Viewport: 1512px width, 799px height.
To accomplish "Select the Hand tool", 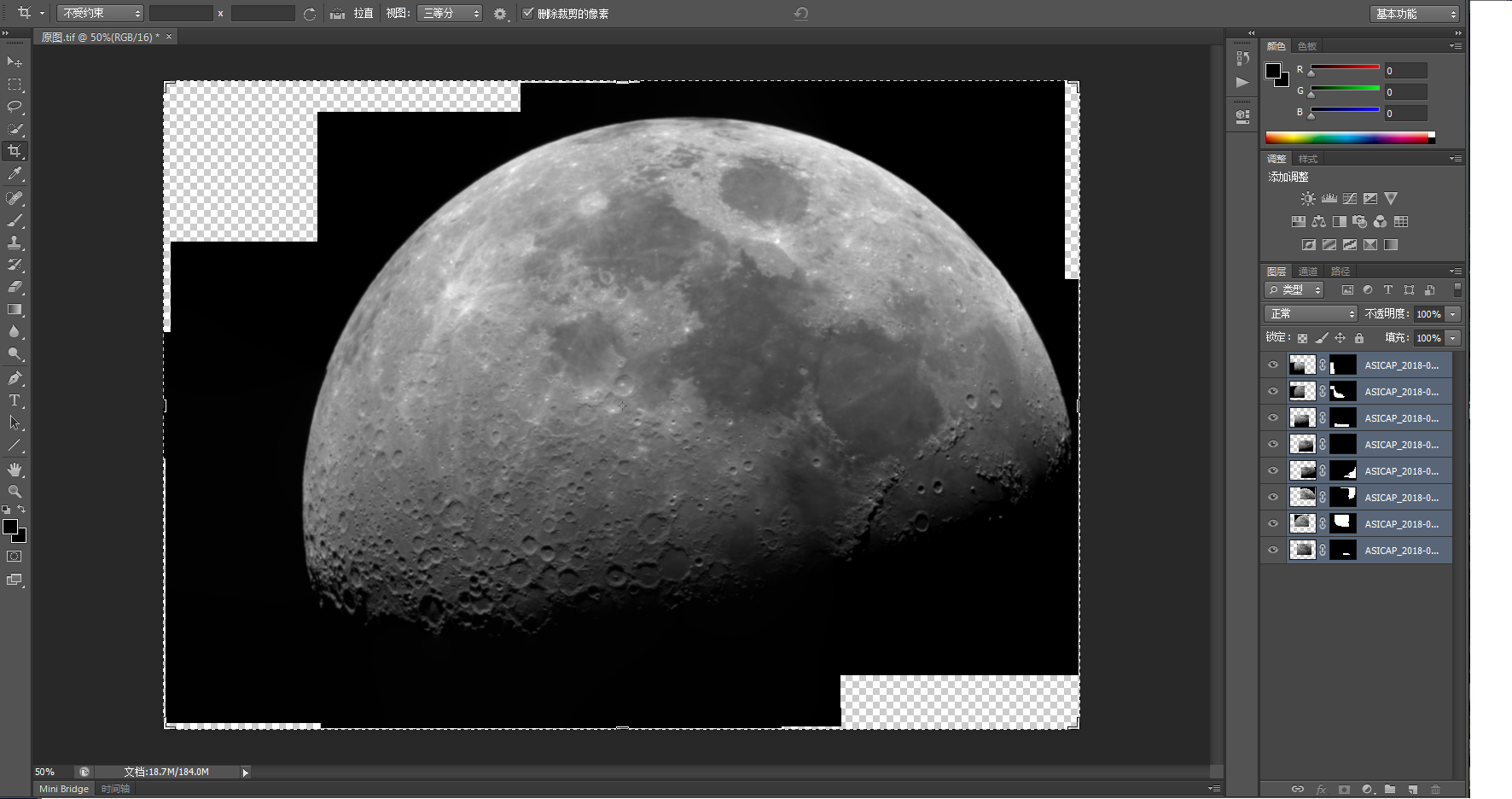I will point(15,469).
